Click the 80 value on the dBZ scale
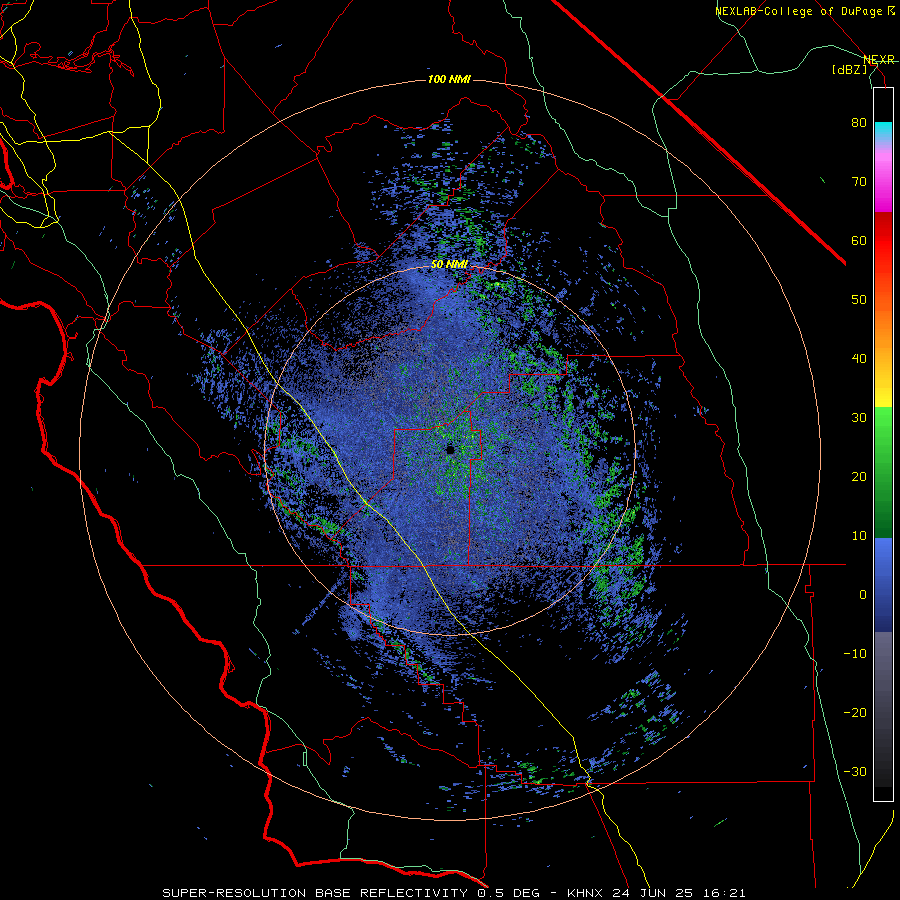This screenshot has height=900, width=900. coord(859,123)
